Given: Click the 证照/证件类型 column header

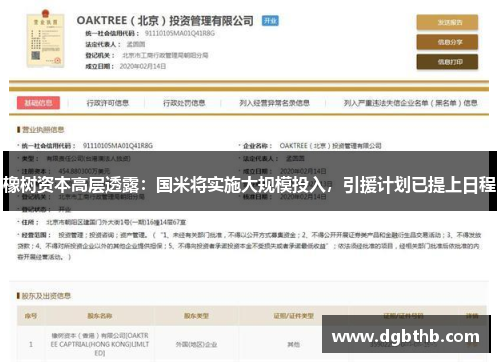Looking at the screenshot, I should pos(294,316).
